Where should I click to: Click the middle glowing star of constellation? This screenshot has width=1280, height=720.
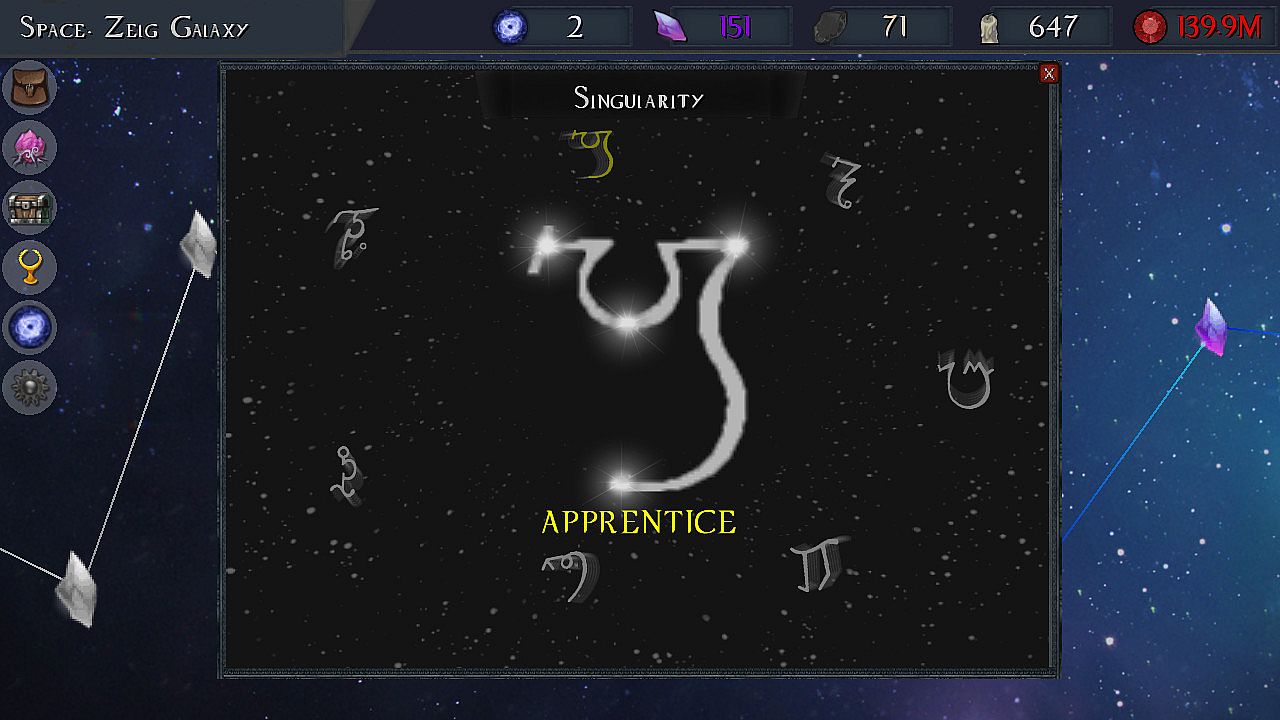point(627,322)
